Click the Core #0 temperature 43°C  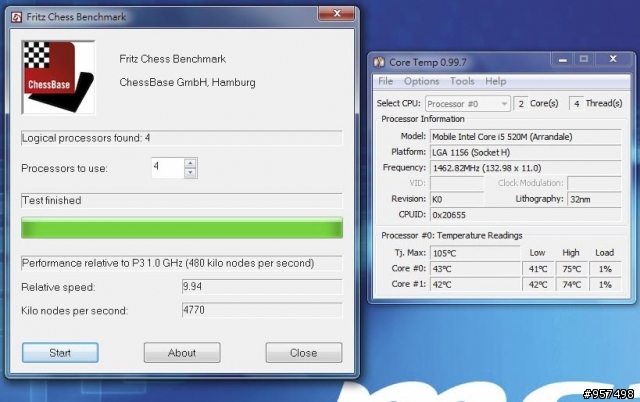click(x=476, y=269)
